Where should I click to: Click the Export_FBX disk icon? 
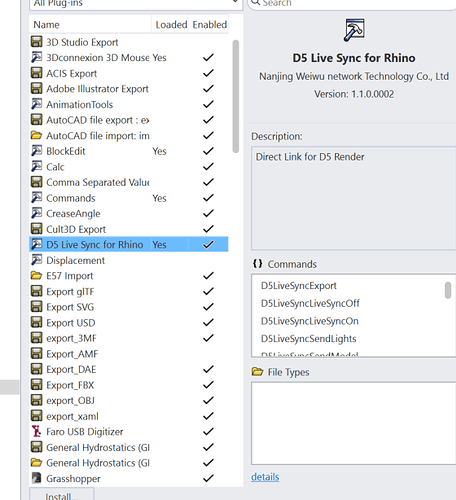pyautogui.click(x=37, y=385)
